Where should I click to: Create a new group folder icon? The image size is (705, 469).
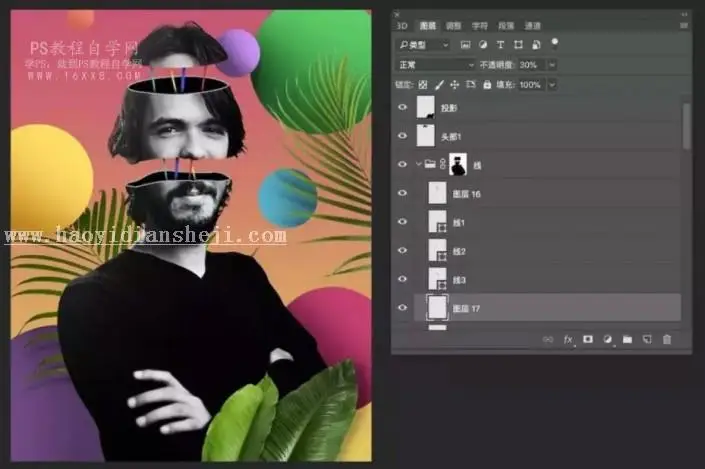pyautogui.click(x=627, y=339)
